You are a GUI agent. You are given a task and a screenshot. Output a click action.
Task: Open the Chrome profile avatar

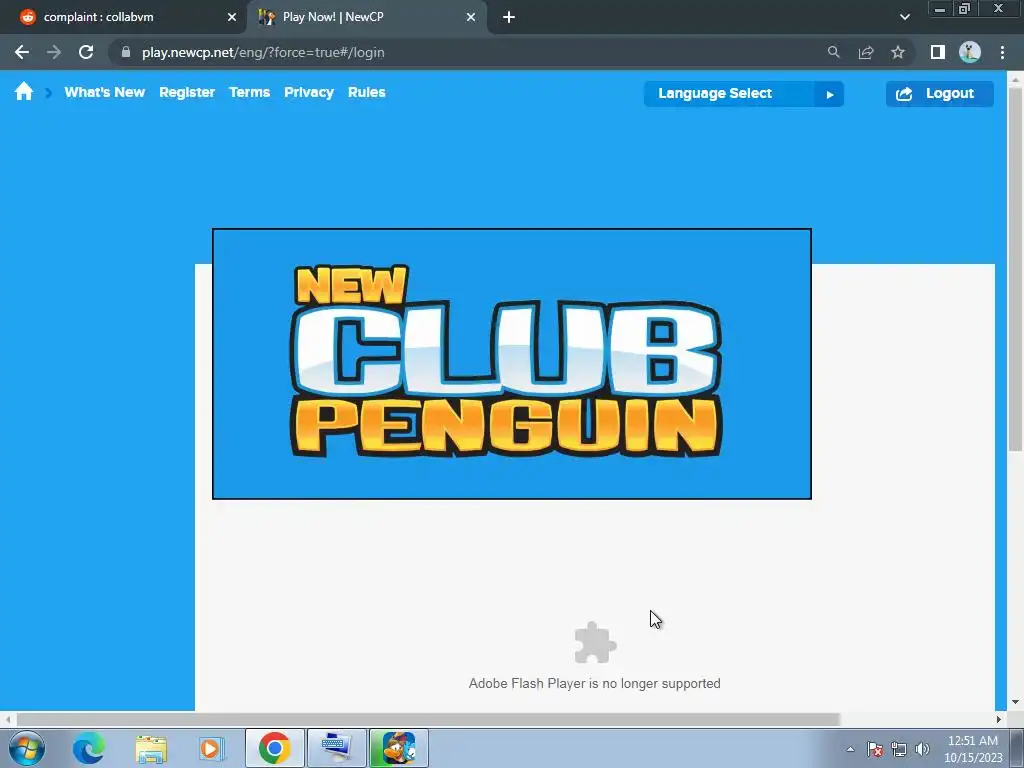970,52
